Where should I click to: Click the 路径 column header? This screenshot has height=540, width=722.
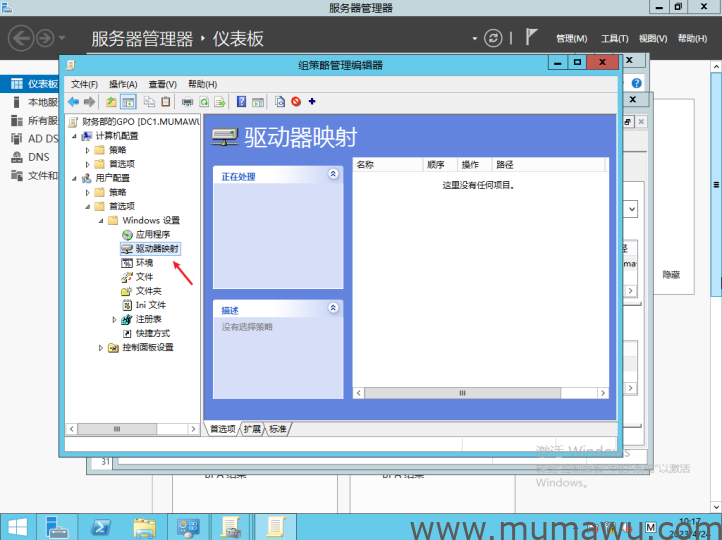coord(504,164)
